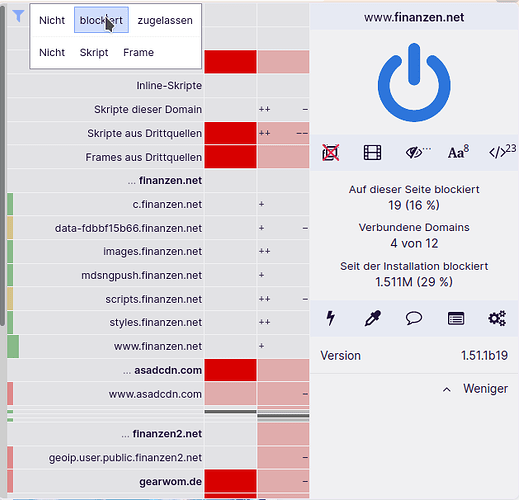Set local rule cell for Frames aus Drittquellen

pos(283,157)
